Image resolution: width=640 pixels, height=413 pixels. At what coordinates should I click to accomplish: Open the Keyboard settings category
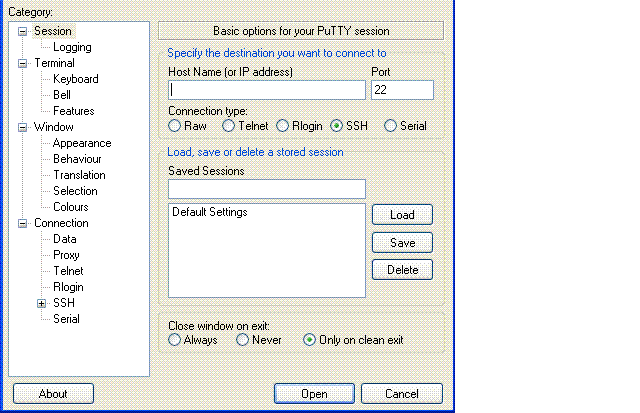tap(76, 79)
